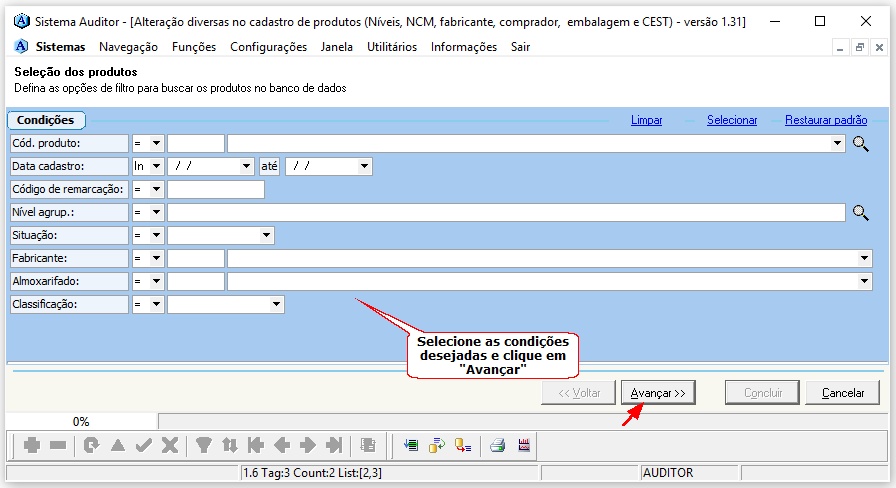Open Almoxarifado operator dropdown

coord(156,281)
